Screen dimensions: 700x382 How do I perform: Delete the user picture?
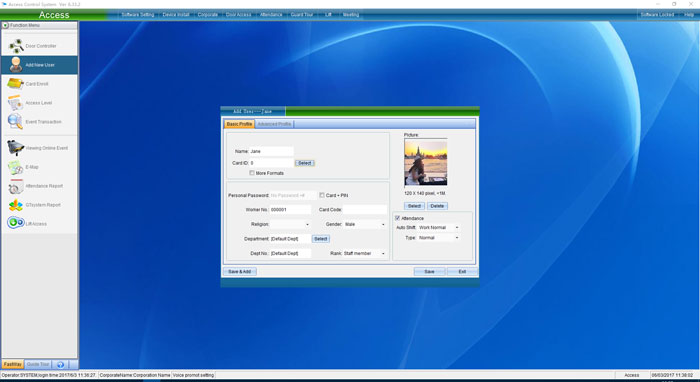(438, 206)
